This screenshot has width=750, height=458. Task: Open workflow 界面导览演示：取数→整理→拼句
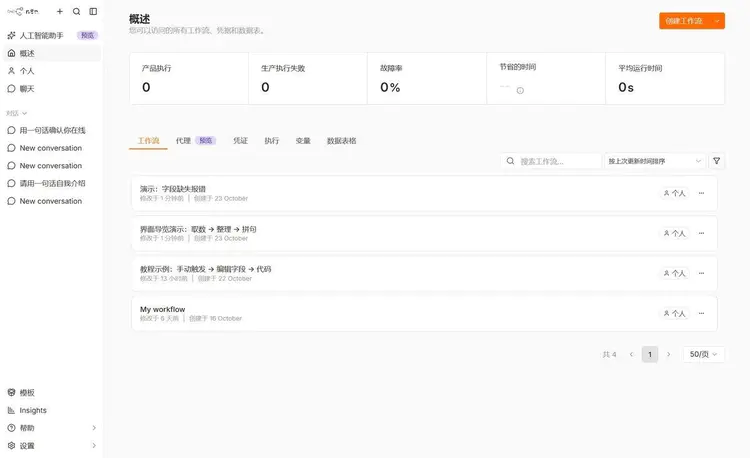(x=424, y=233)
